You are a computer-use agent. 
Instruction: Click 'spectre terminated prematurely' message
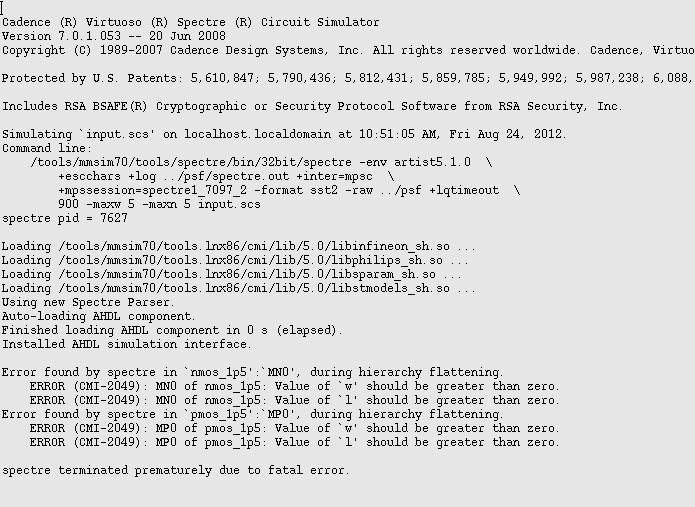[176, 470]
